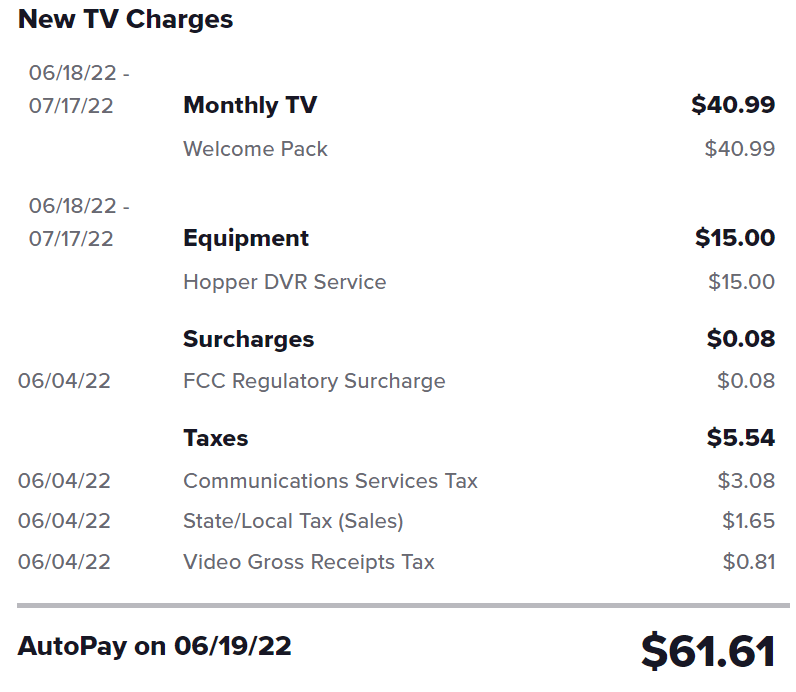Click the AutoPay on 06/19/22 label
Screen dimensions: 796x692
pyautogui.click(x=155, y=646)
